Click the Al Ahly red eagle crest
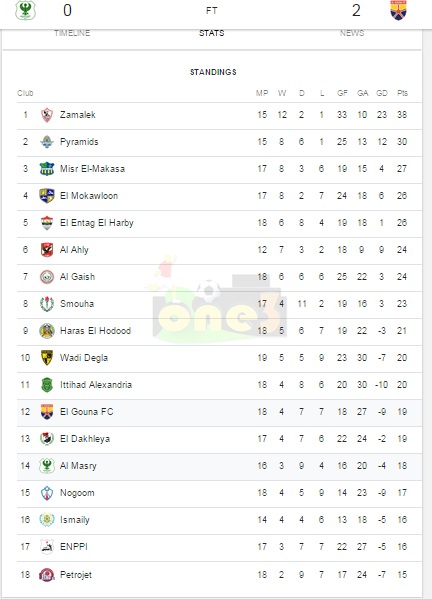432x599 pixels. tap(47, 250)
